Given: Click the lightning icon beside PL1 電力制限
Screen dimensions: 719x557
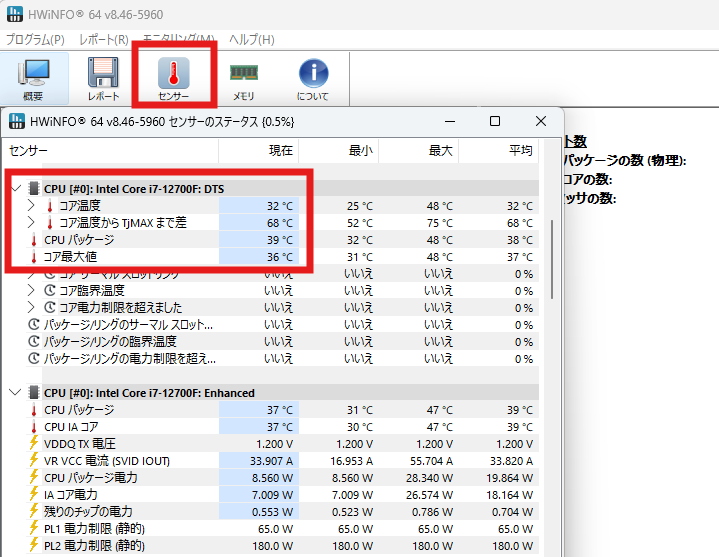Looking at the screenshot, I should pos(33,528).
